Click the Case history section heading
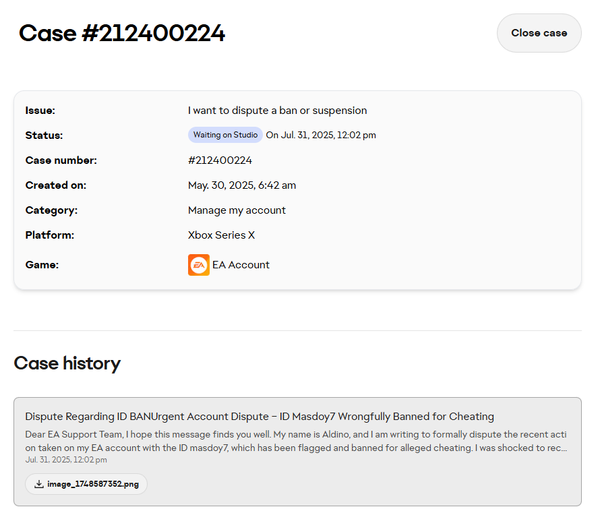Screen dimensions: 600x509 [x=67, y=363]
